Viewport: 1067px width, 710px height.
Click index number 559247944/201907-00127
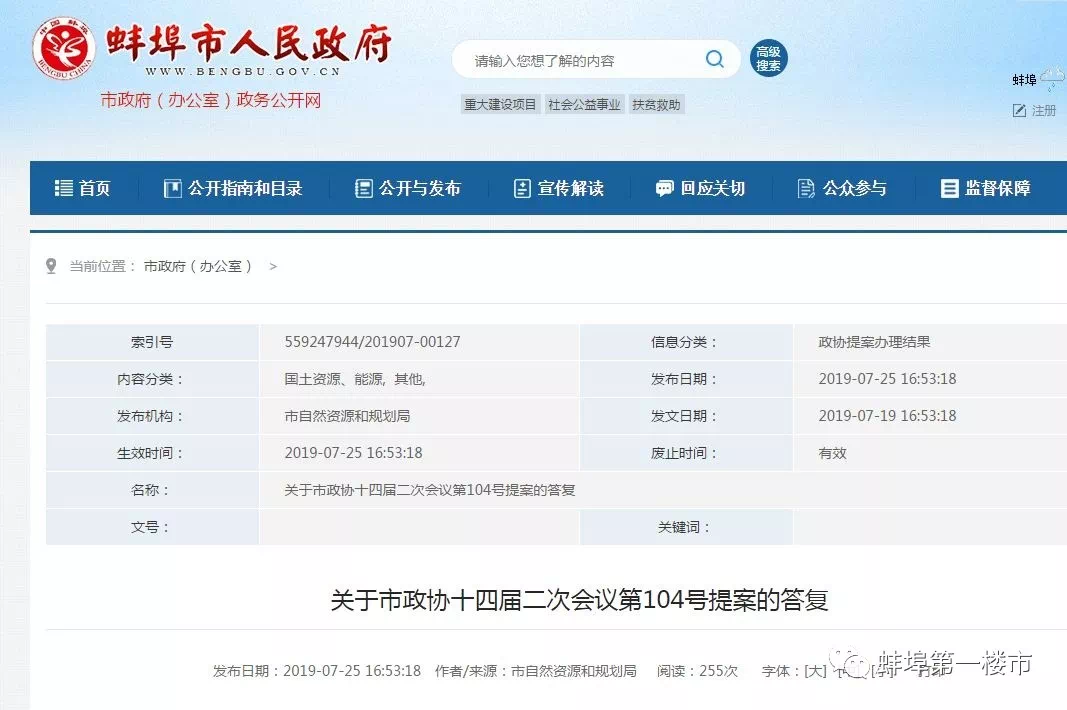point(372,342)
